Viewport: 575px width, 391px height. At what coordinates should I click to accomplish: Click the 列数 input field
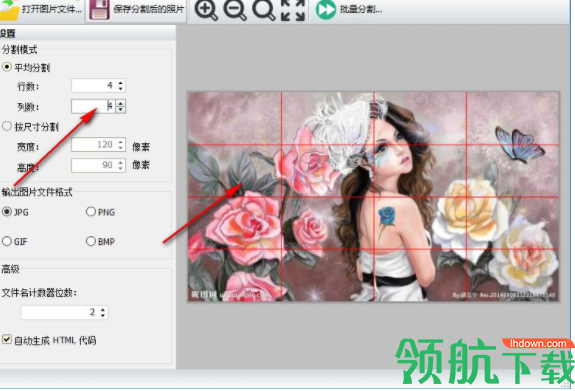[x=98, y=106]
